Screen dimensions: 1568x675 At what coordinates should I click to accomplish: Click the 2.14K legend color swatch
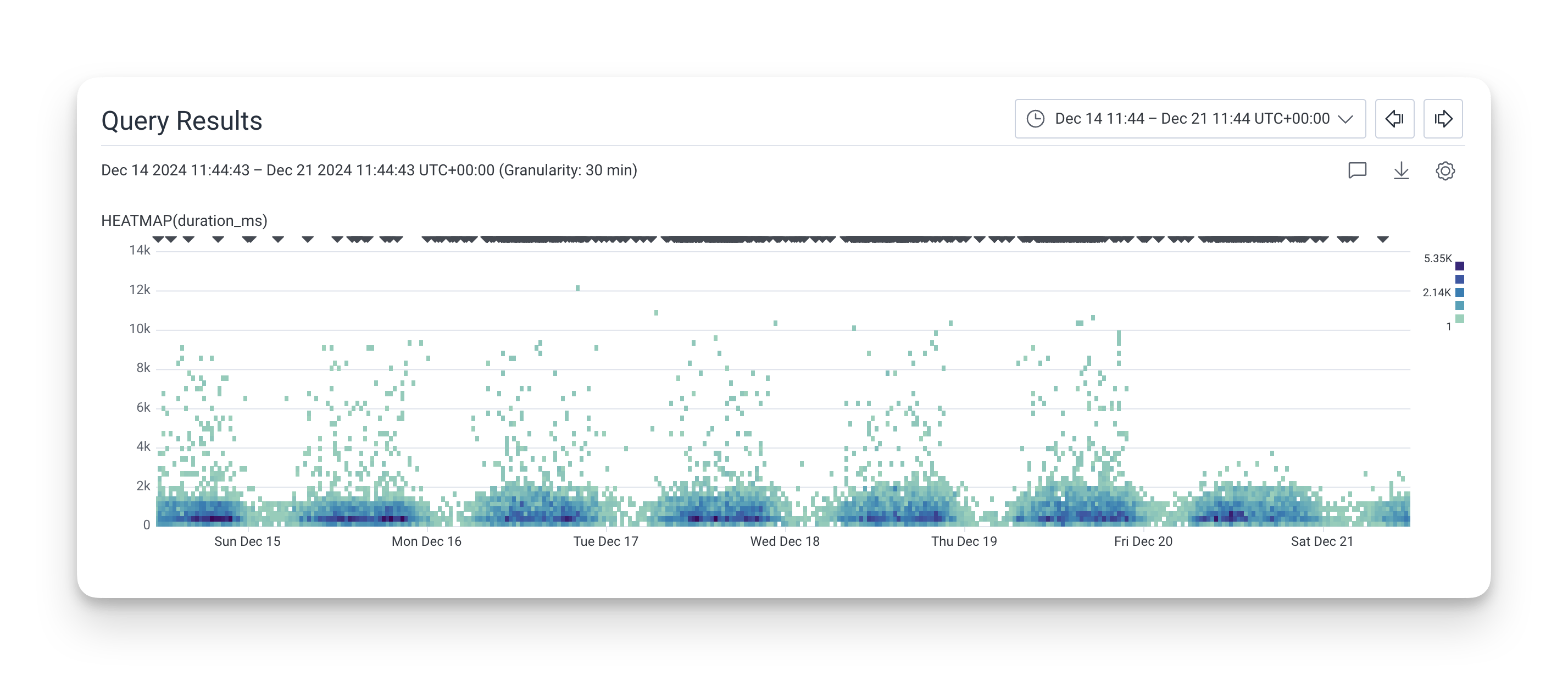(1459, 292)
